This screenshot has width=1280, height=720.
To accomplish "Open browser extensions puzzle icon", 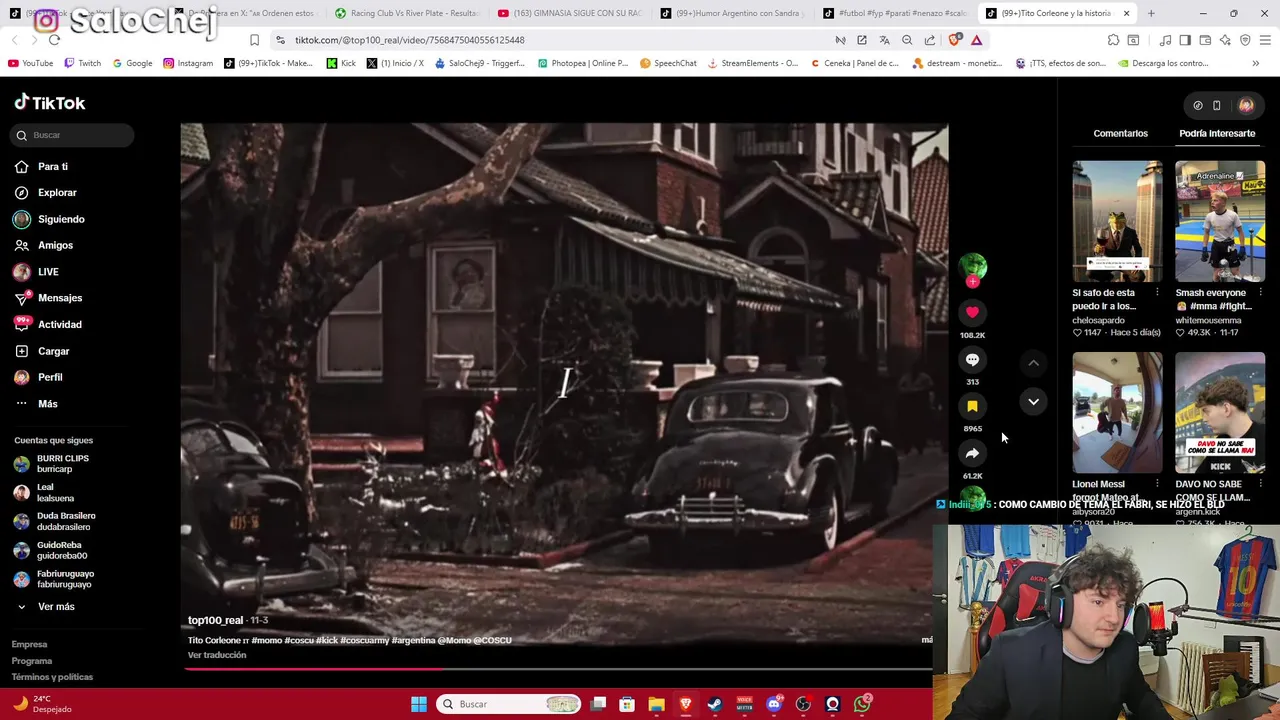I will pos(1113,40).
